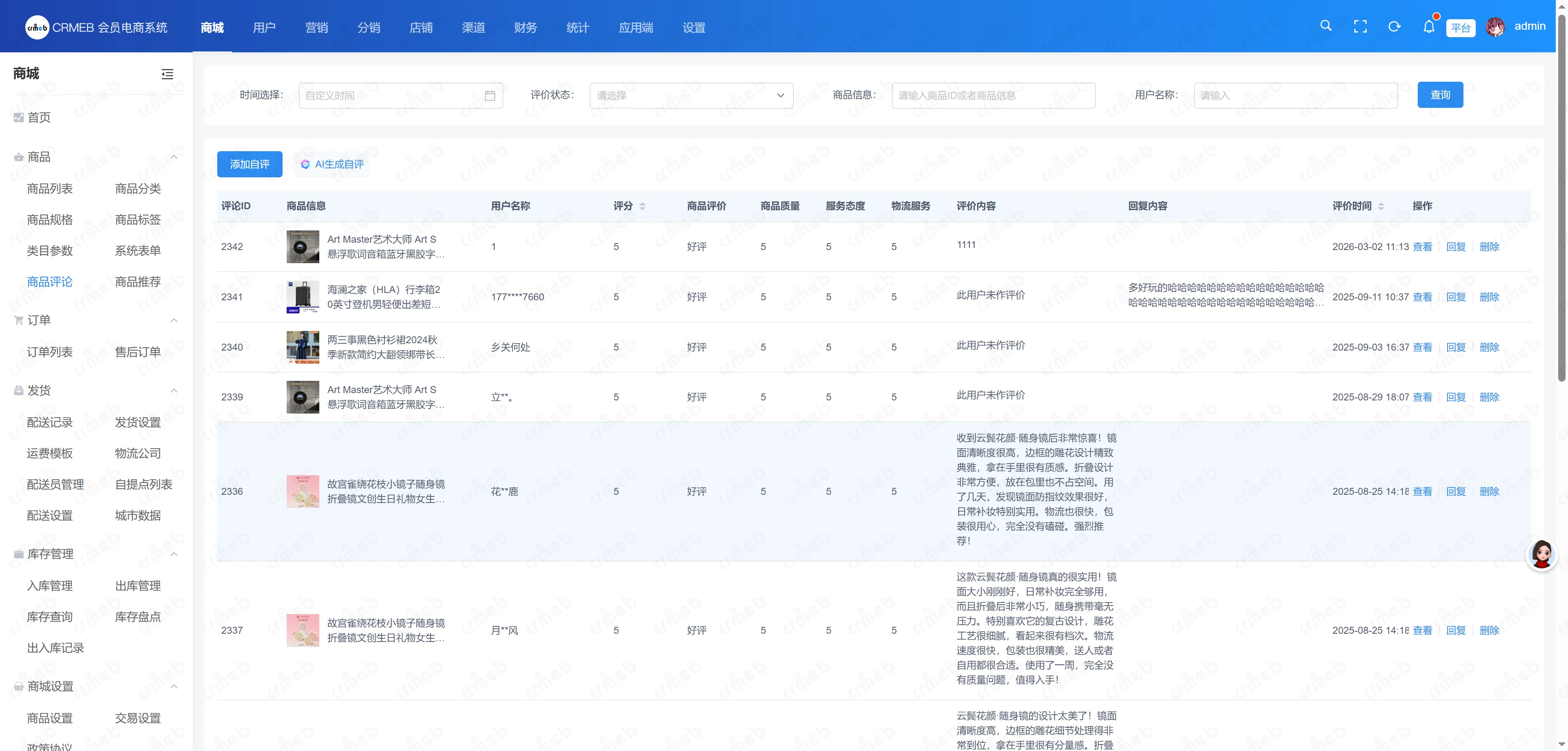Screen dimensions: 1568x751
Task: Focus the 时间选择 date field
Action: pyautogui.click(x=401, y=96)
